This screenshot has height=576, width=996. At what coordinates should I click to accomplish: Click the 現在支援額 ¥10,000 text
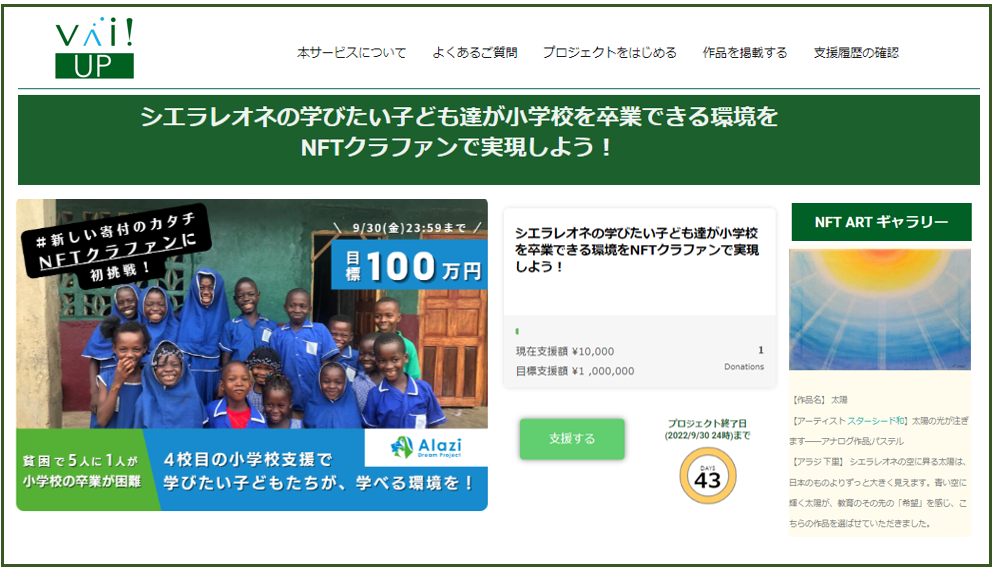[x=565, y=351]
